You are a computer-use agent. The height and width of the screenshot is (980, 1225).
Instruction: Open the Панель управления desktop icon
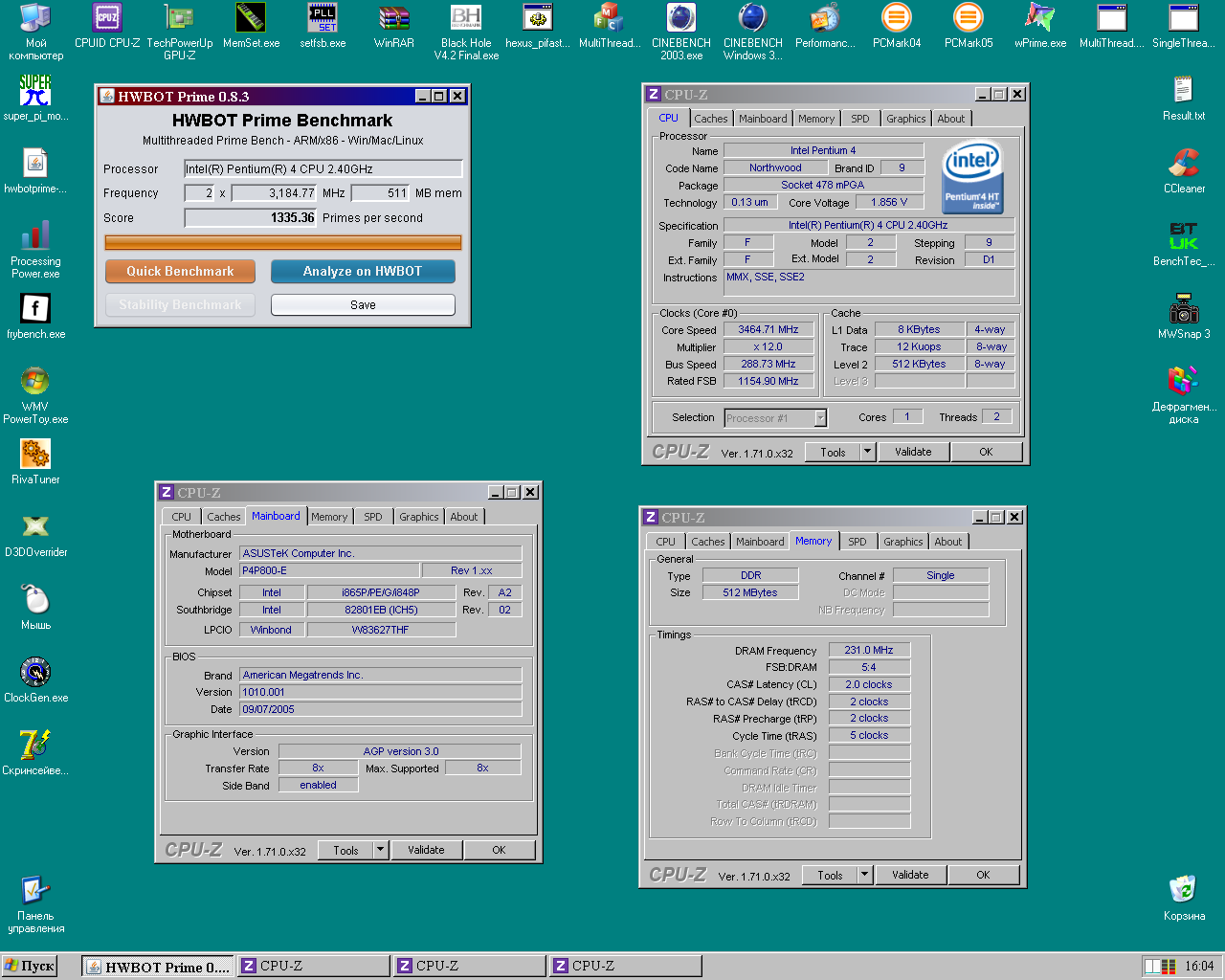point(35,904)
